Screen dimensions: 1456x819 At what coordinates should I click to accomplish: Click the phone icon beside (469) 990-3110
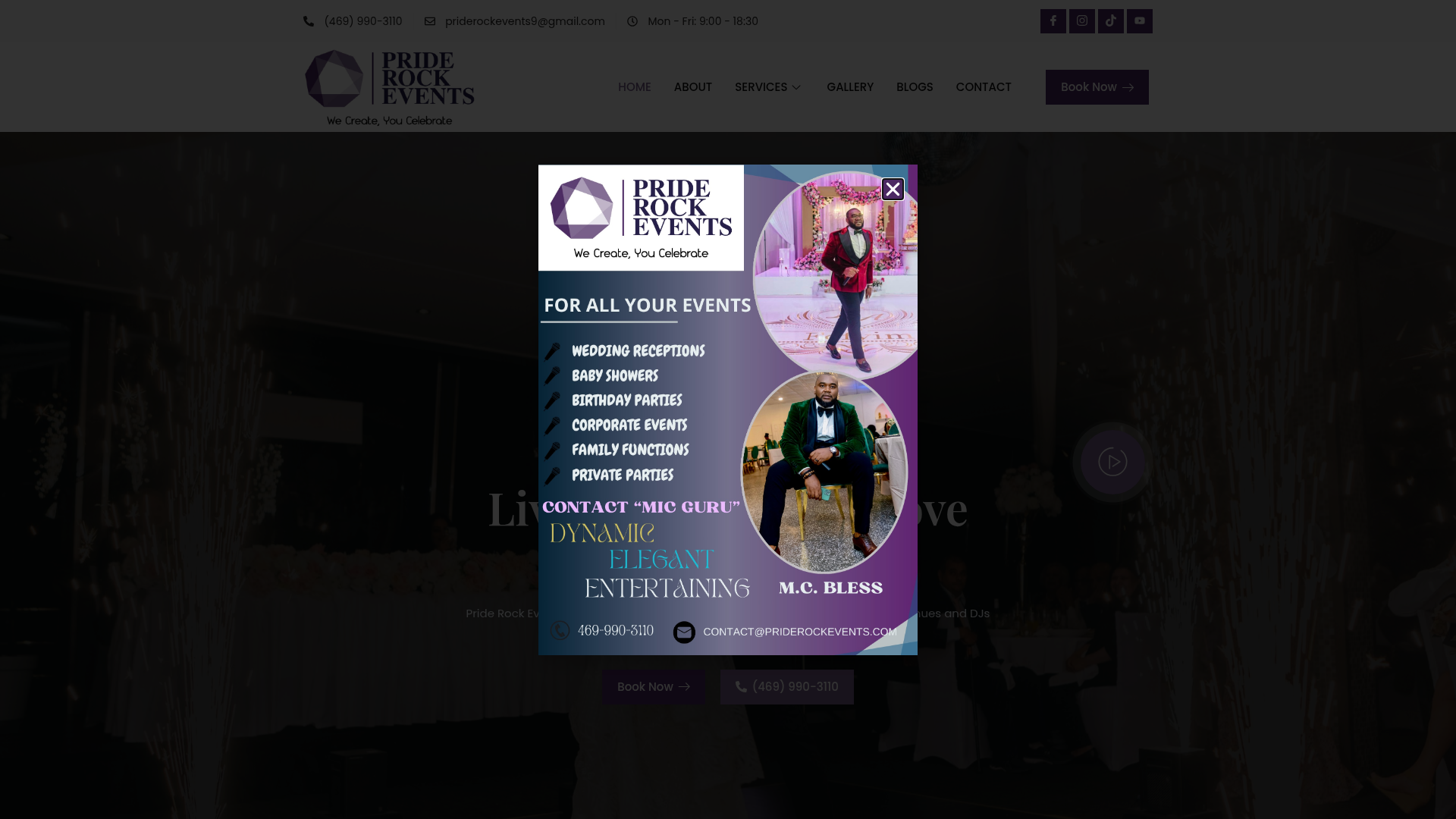(x=309, y=21)
